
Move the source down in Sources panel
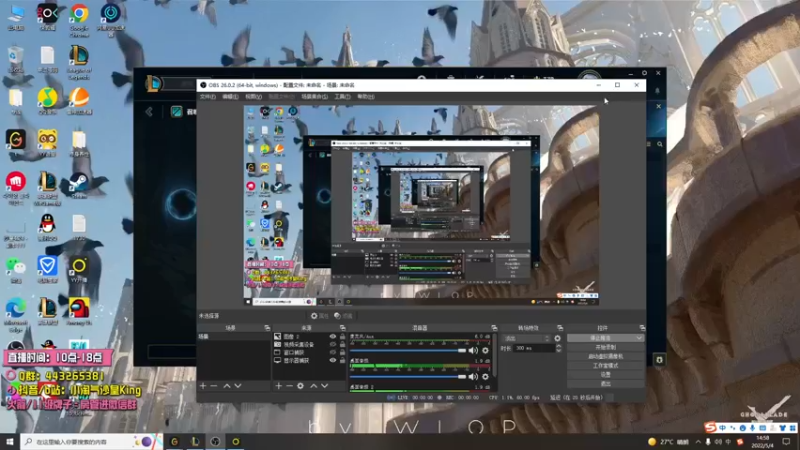(x=324, y=386)
